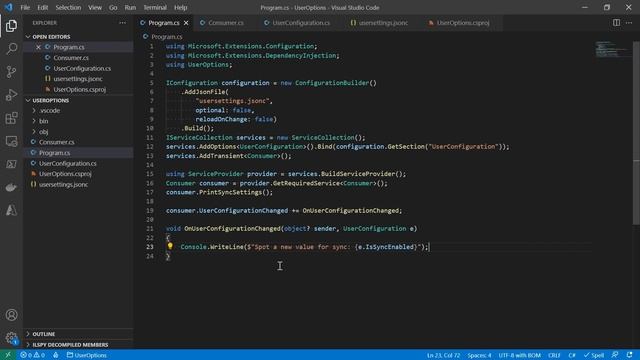
Task: Change indentation via Spaces: 4
Action: tap(479, 355)
